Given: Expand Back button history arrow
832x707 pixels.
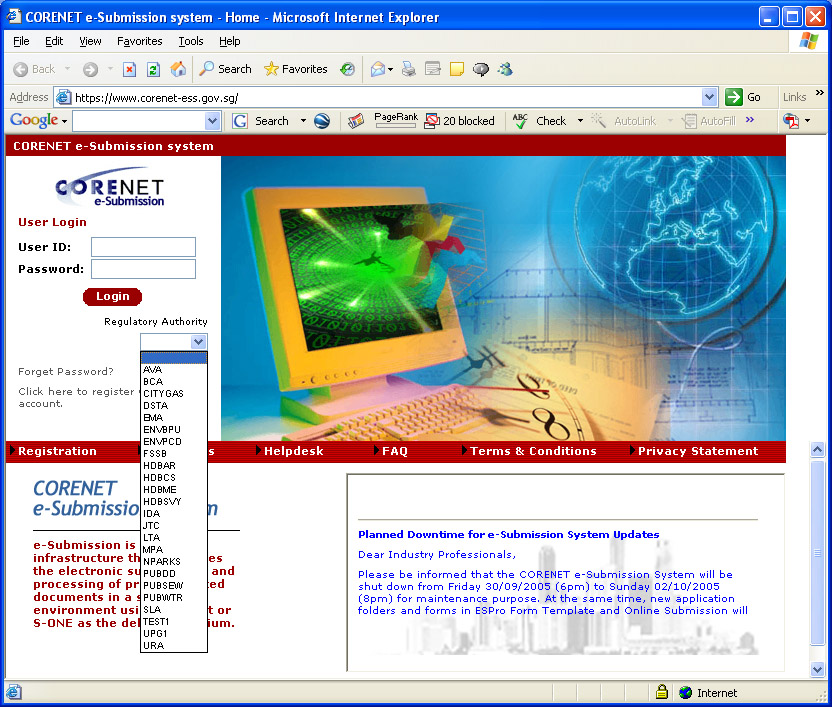Looking at the screenshot, I should point(67,69).
